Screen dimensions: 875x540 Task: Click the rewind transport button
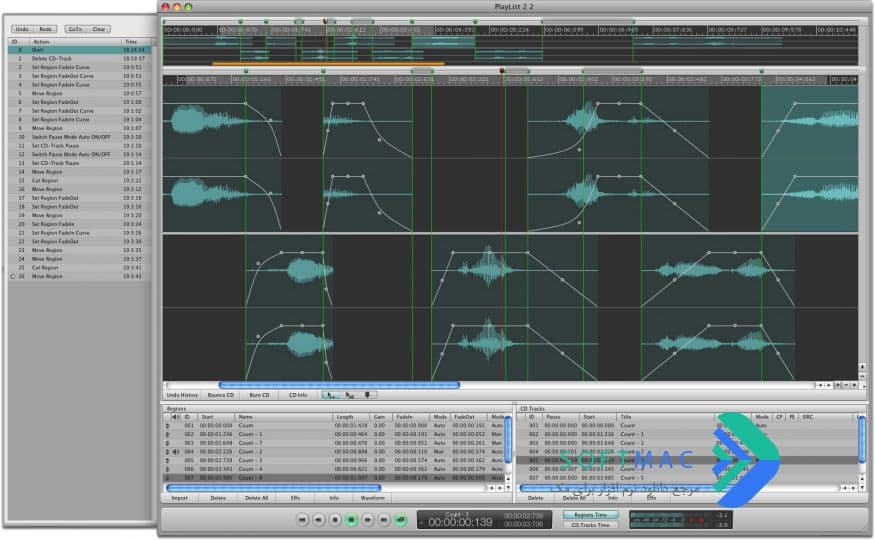pyautogui.click(x=319, y=519)
